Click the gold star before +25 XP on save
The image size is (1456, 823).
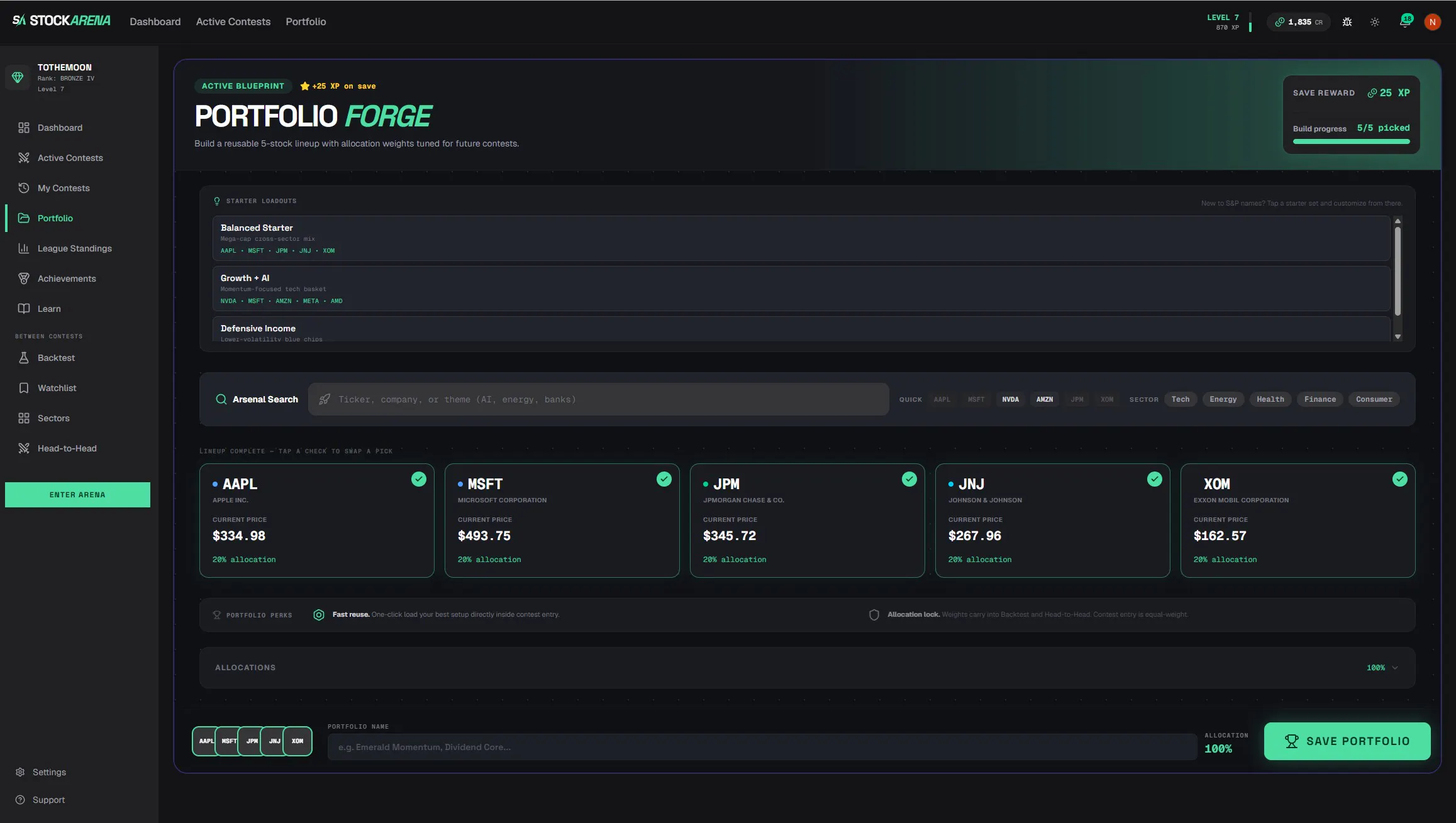[x=305, y=86]
